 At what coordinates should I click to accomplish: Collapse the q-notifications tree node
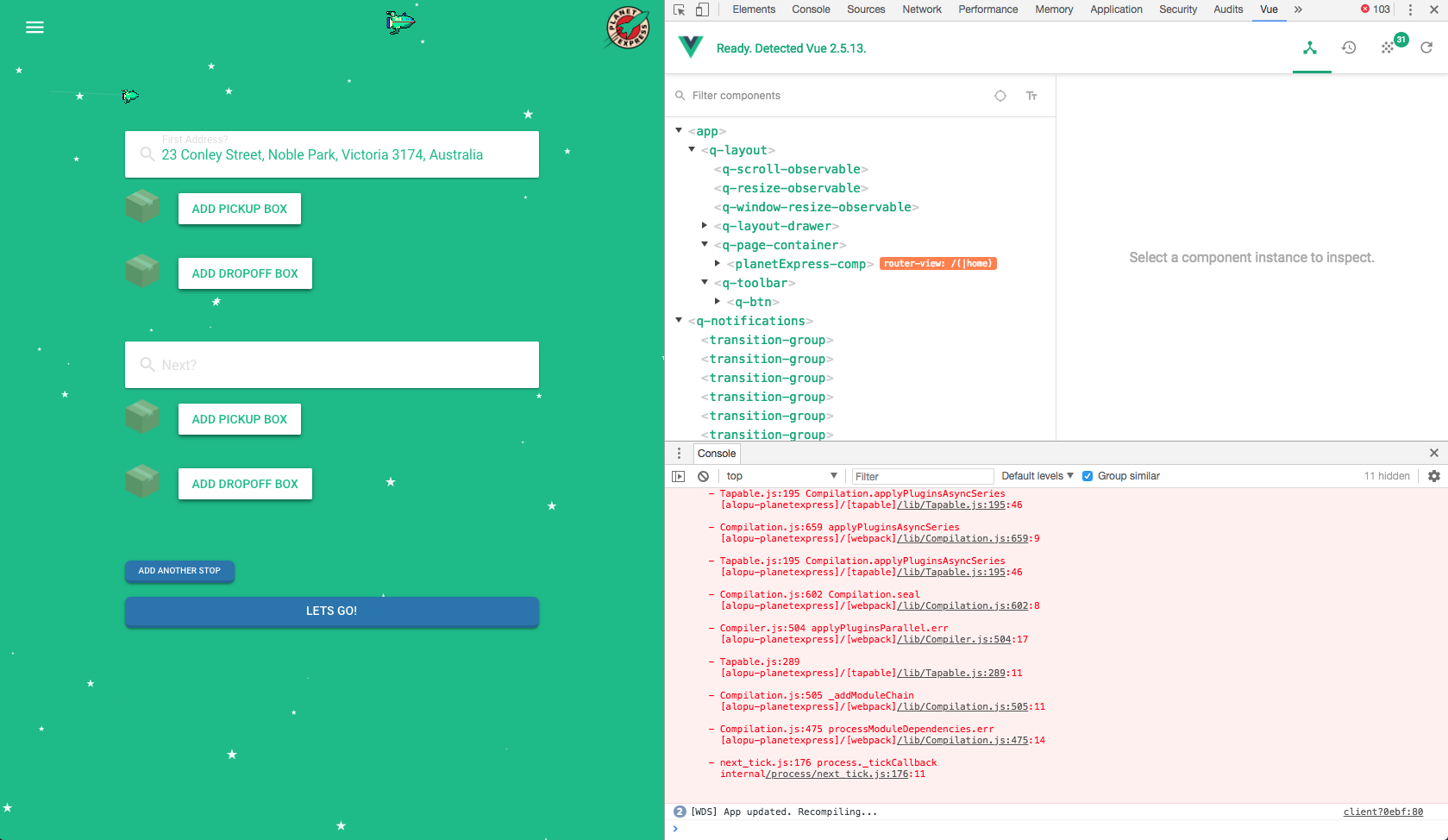click(x=679, y=320)
